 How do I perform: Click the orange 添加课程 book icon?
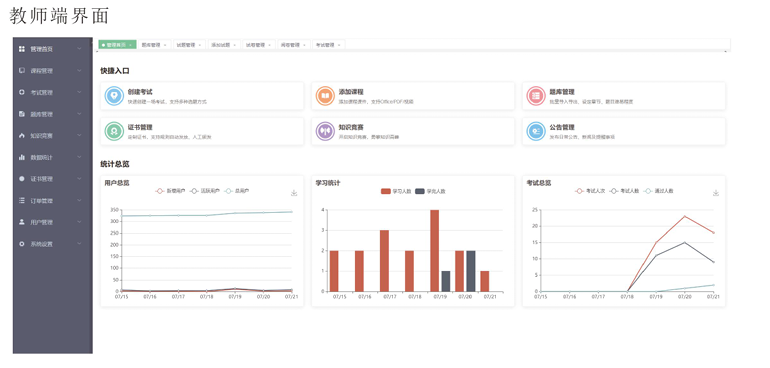pyautogui.click(x=325, y=96)
